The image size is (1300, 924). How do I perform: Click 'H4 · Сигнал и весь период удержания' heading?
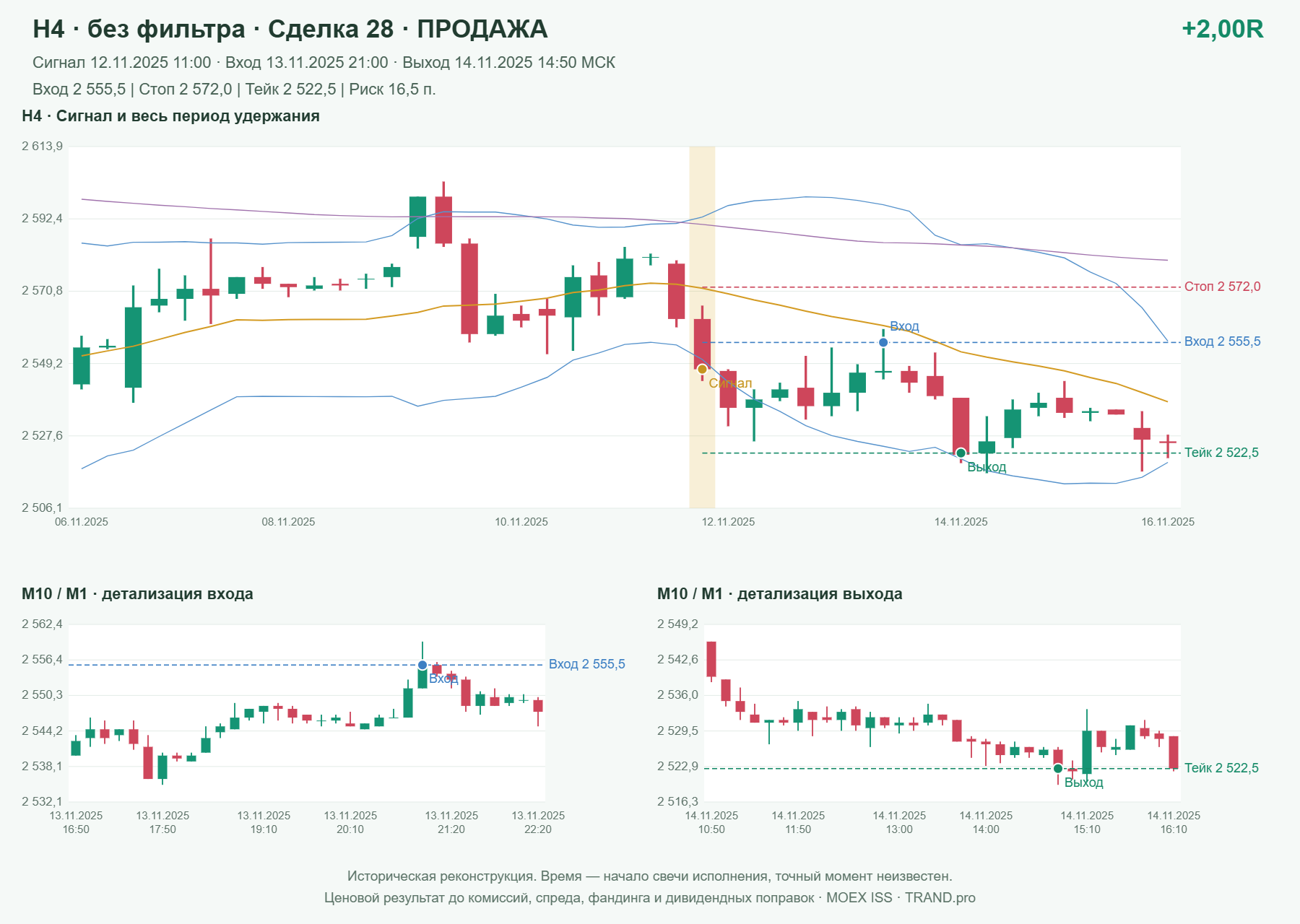170,116
